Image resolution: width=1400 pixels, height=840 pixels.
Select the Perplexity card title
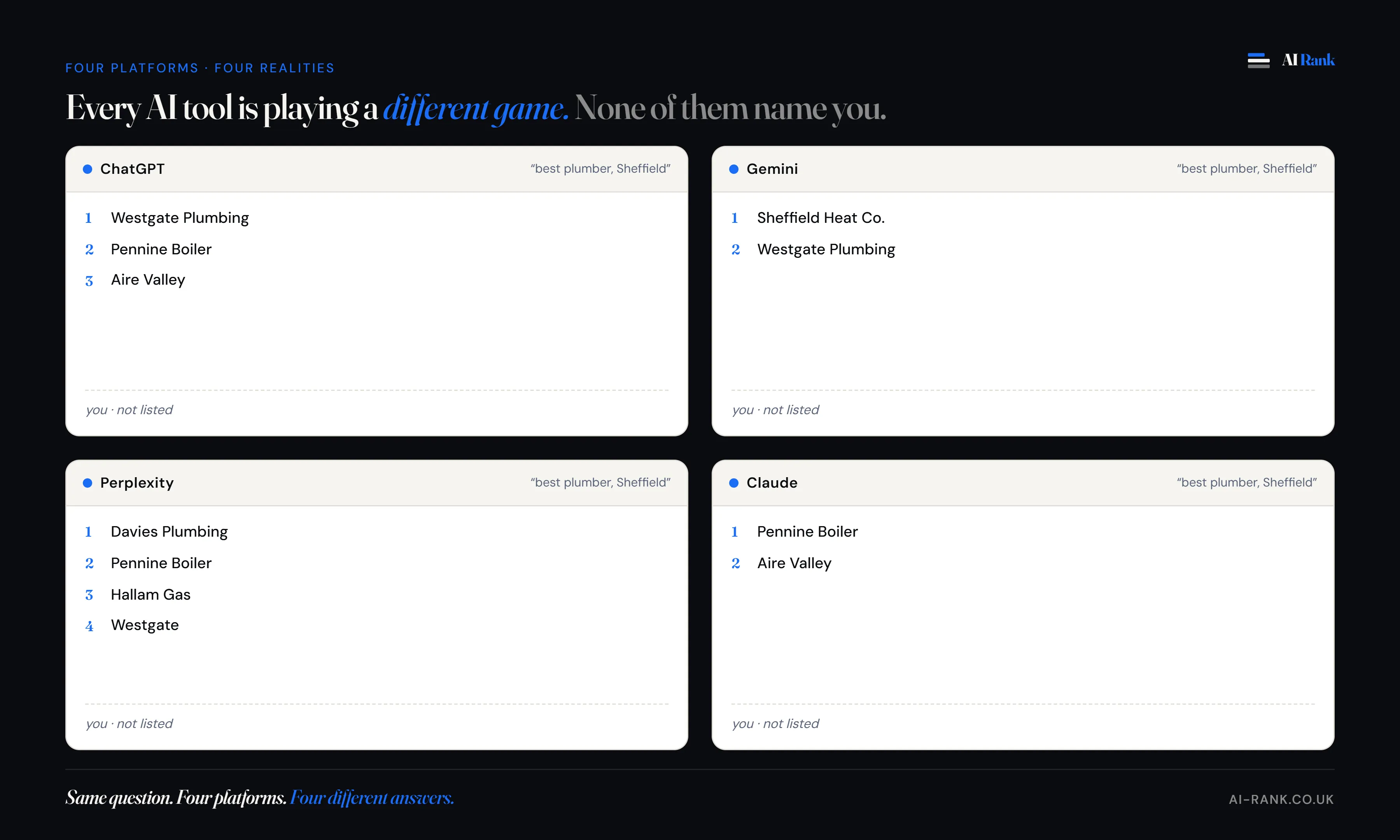point(137,483)
